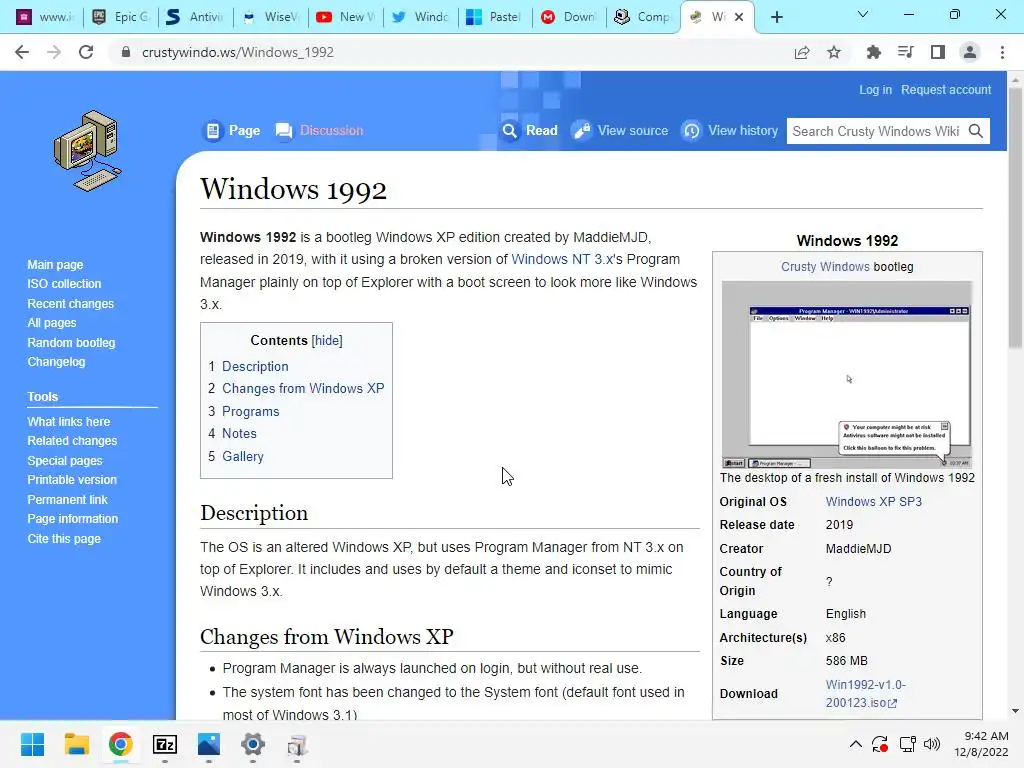Viewport: 1024px width, 768px height.
Task: Close the active Wi browser tab
Action: point(739,17)
